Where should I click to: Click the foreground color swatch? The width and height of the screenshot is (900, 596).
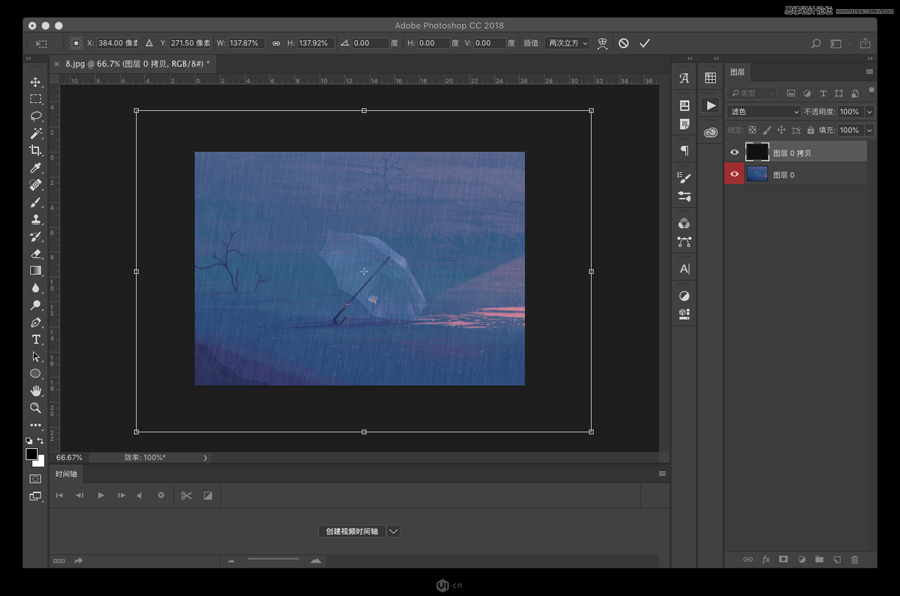pyautogui.click(x=32, y=454)
